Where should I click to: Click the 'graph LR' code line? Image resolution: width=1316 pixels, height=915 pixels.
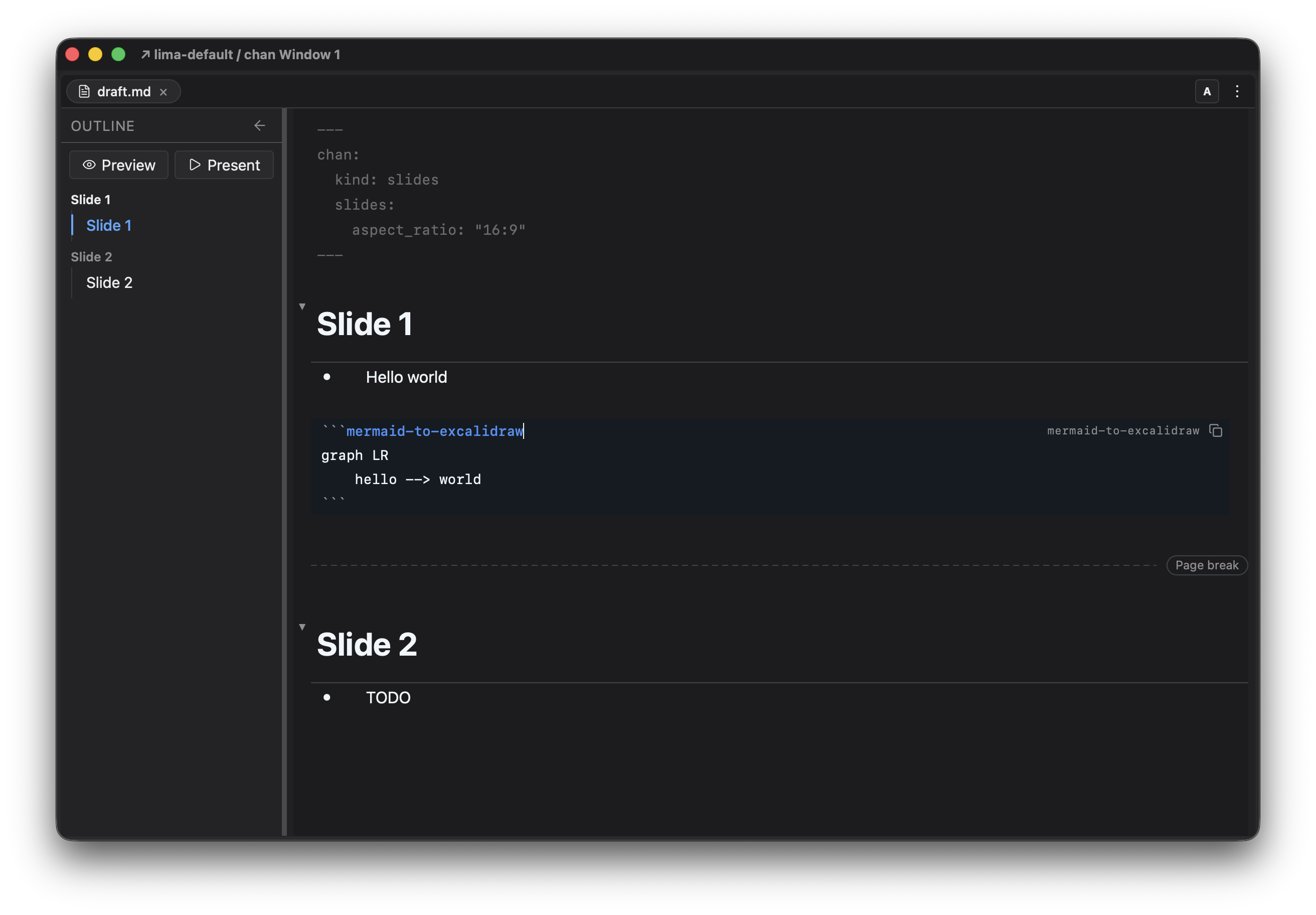tap(355, 455)
